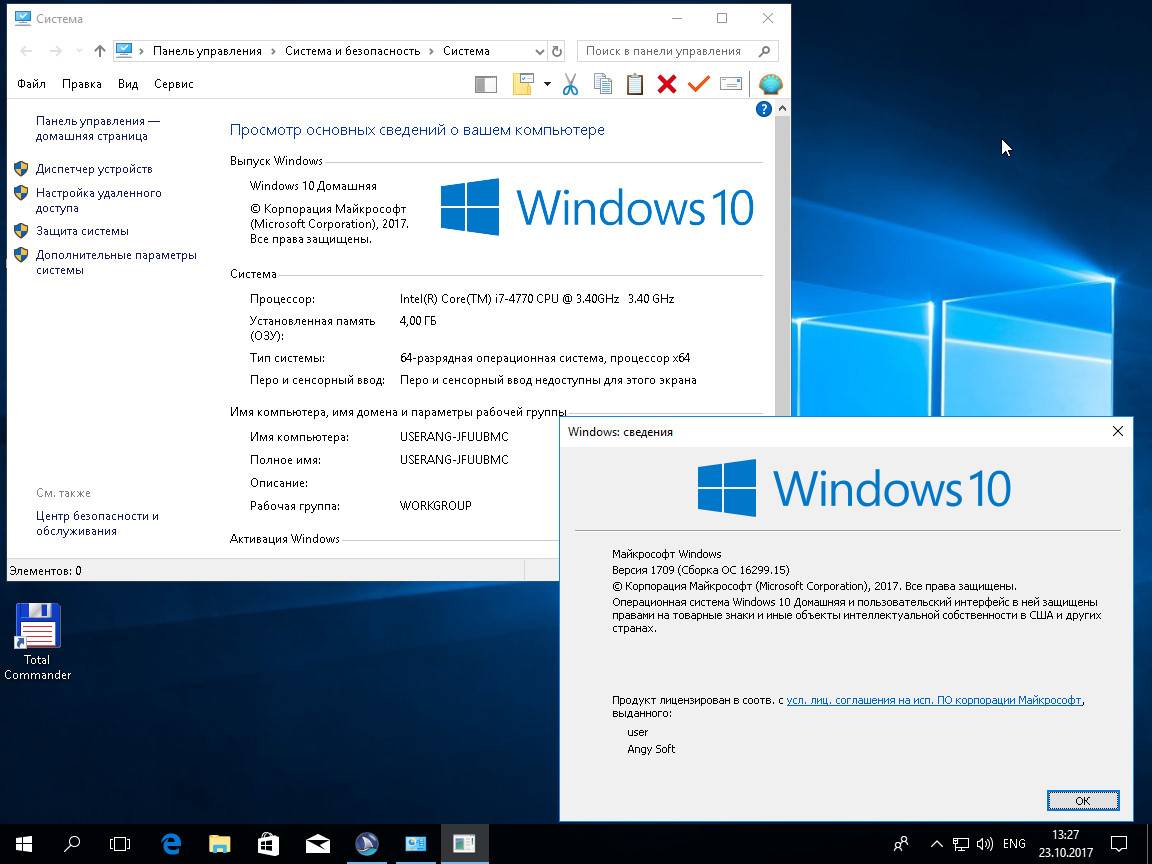Click the Paste clipboard icon
The height and width of the screenshot is (864, 1152).
635,84
